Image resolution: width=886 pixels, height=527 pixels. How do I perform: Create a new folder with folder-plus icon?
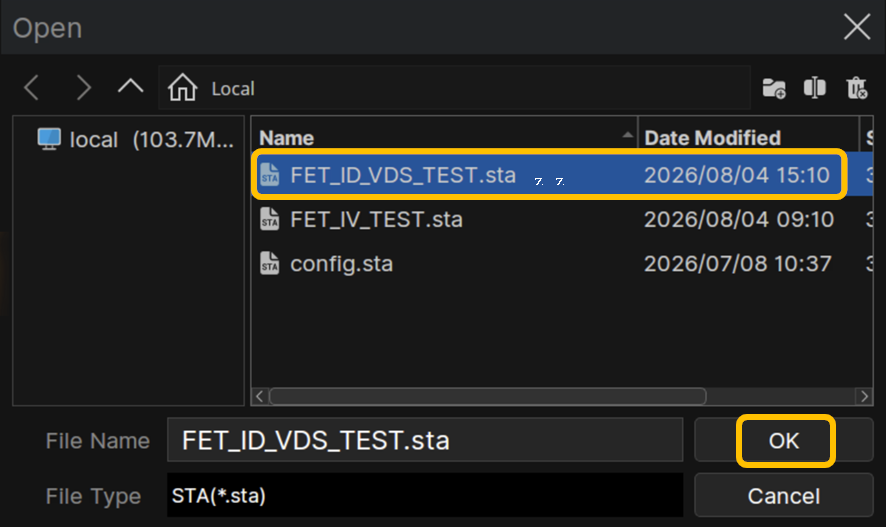(774, 88)
